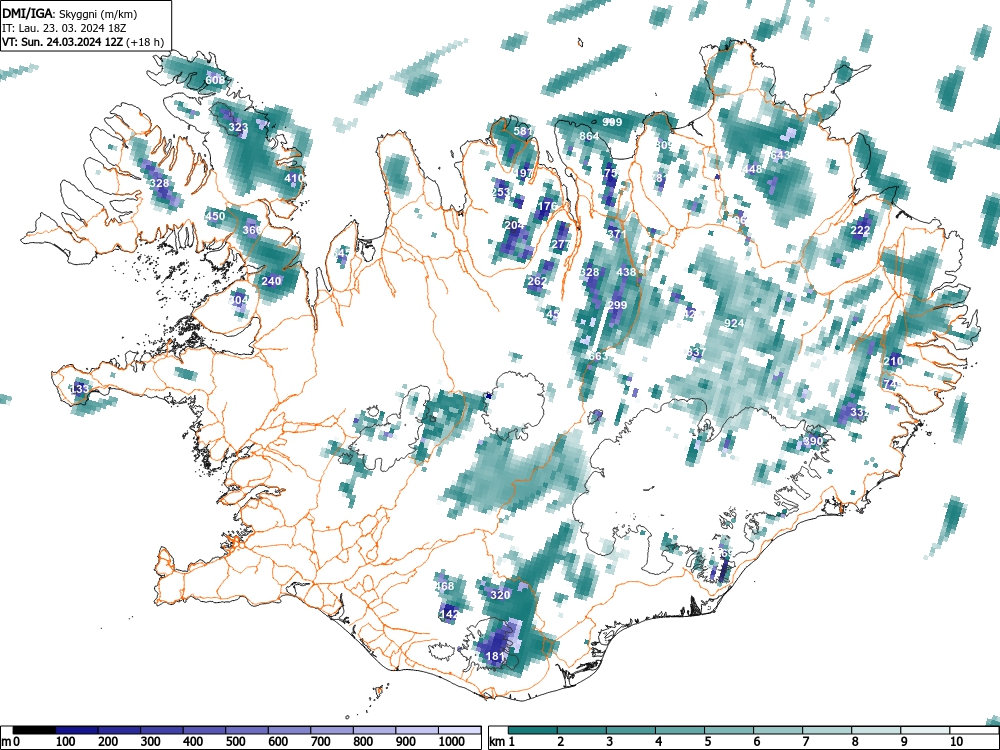Viewport: 1000px width, 750px height.
Task: Click the light 7–8 km legend swatch
Action: 827,730
